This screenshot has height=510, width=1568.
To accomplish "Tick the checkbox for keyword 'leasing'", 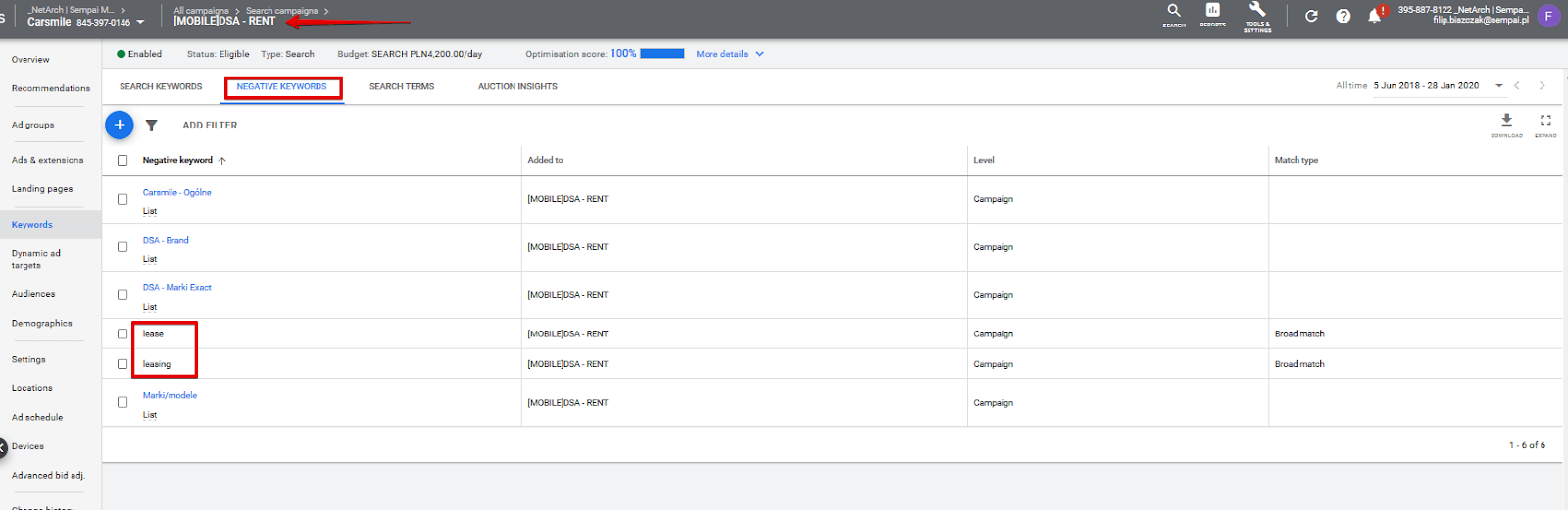I will 122,364.
